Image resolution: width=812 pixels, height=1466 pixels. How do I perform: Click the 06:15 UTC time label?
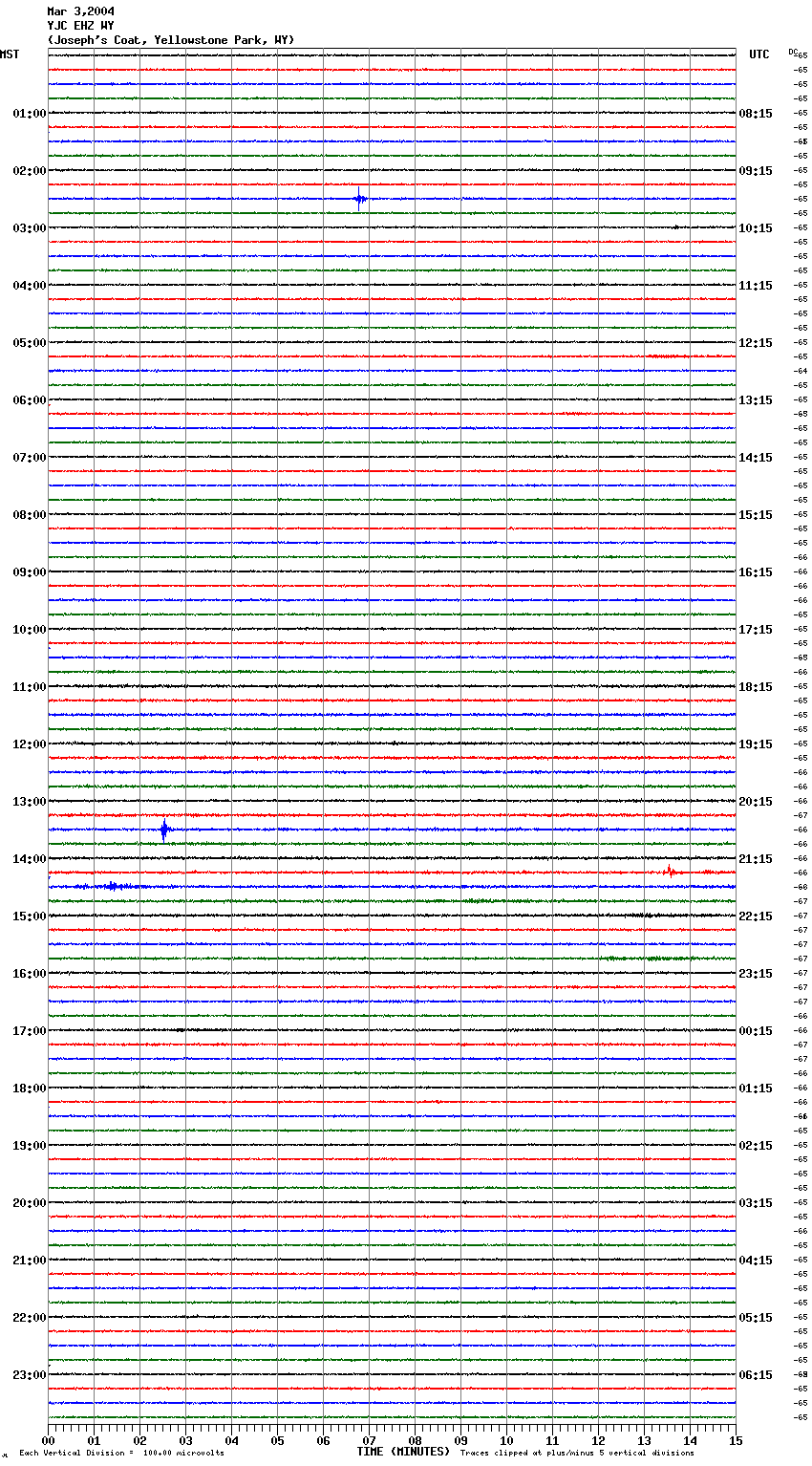[756, 1375]
